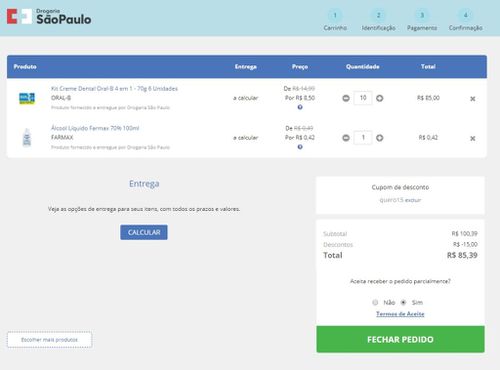Click Oral-B price Por R$ 8,50
Image resolution: width=500 pixels, height=370 pixels.
tap(300, 98)
